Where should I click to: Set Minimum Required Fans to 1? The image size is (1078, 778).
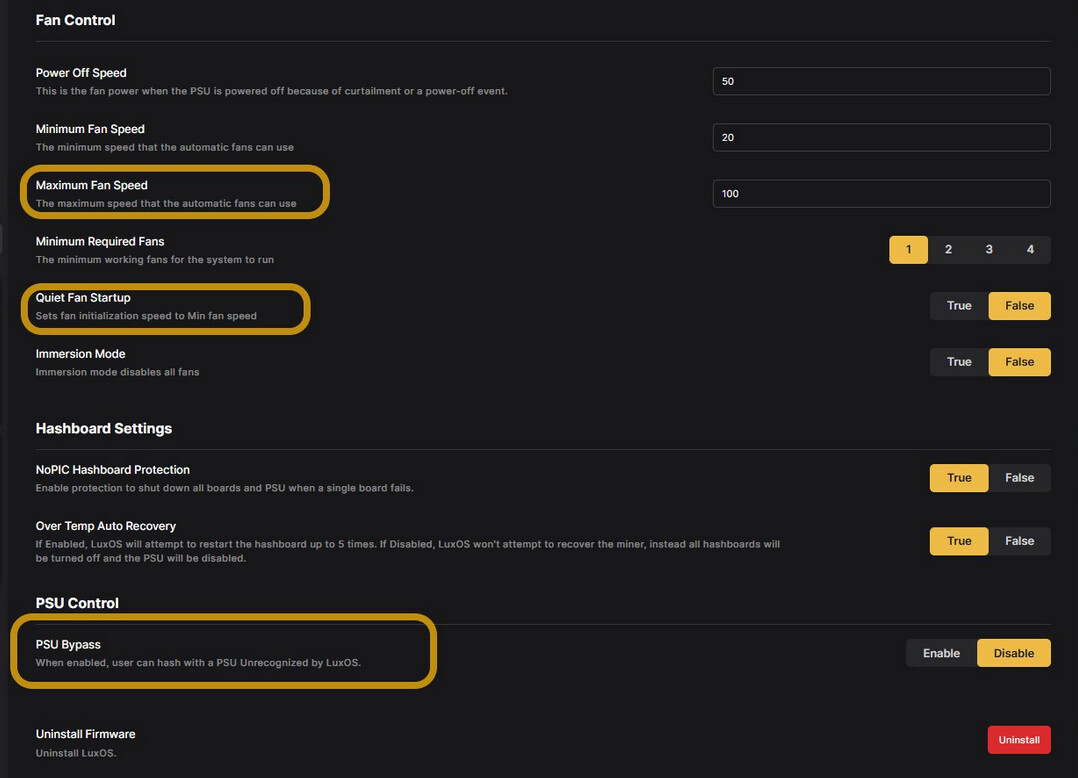pyautogui.click(x=908, y=249)
